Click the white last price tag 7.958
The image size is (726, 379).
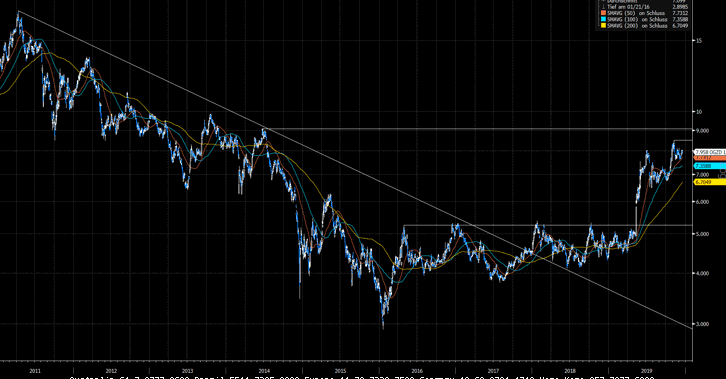click(710, 152)
